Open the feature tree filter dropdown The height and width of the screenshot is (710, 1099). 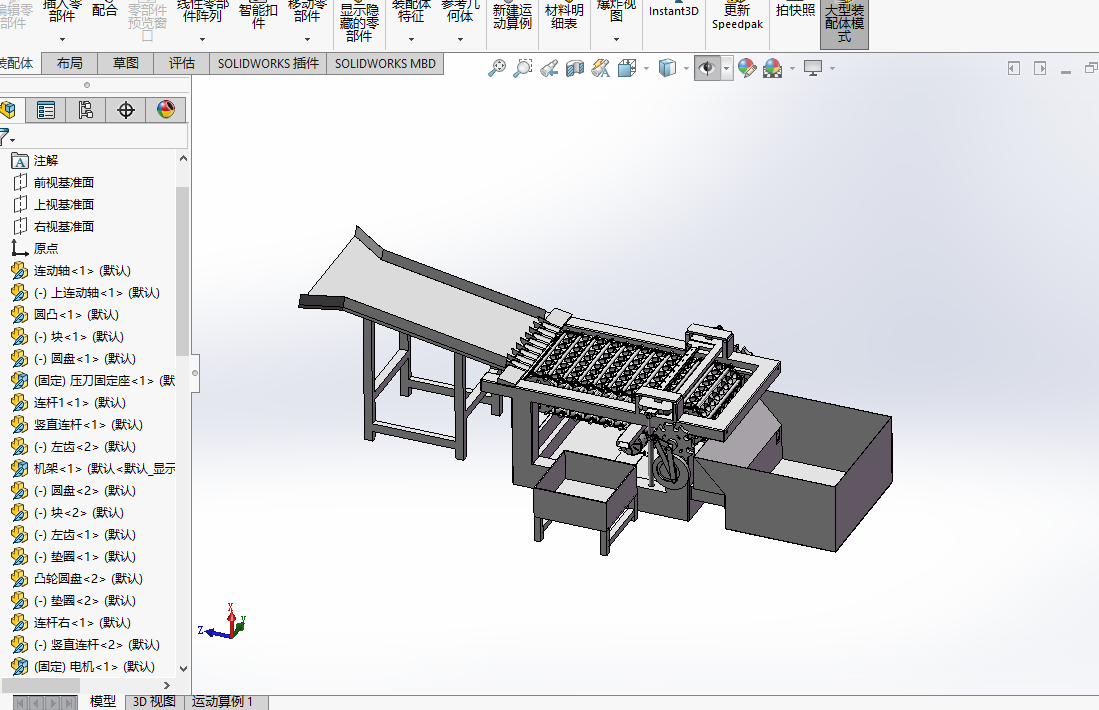pos(8,137)
